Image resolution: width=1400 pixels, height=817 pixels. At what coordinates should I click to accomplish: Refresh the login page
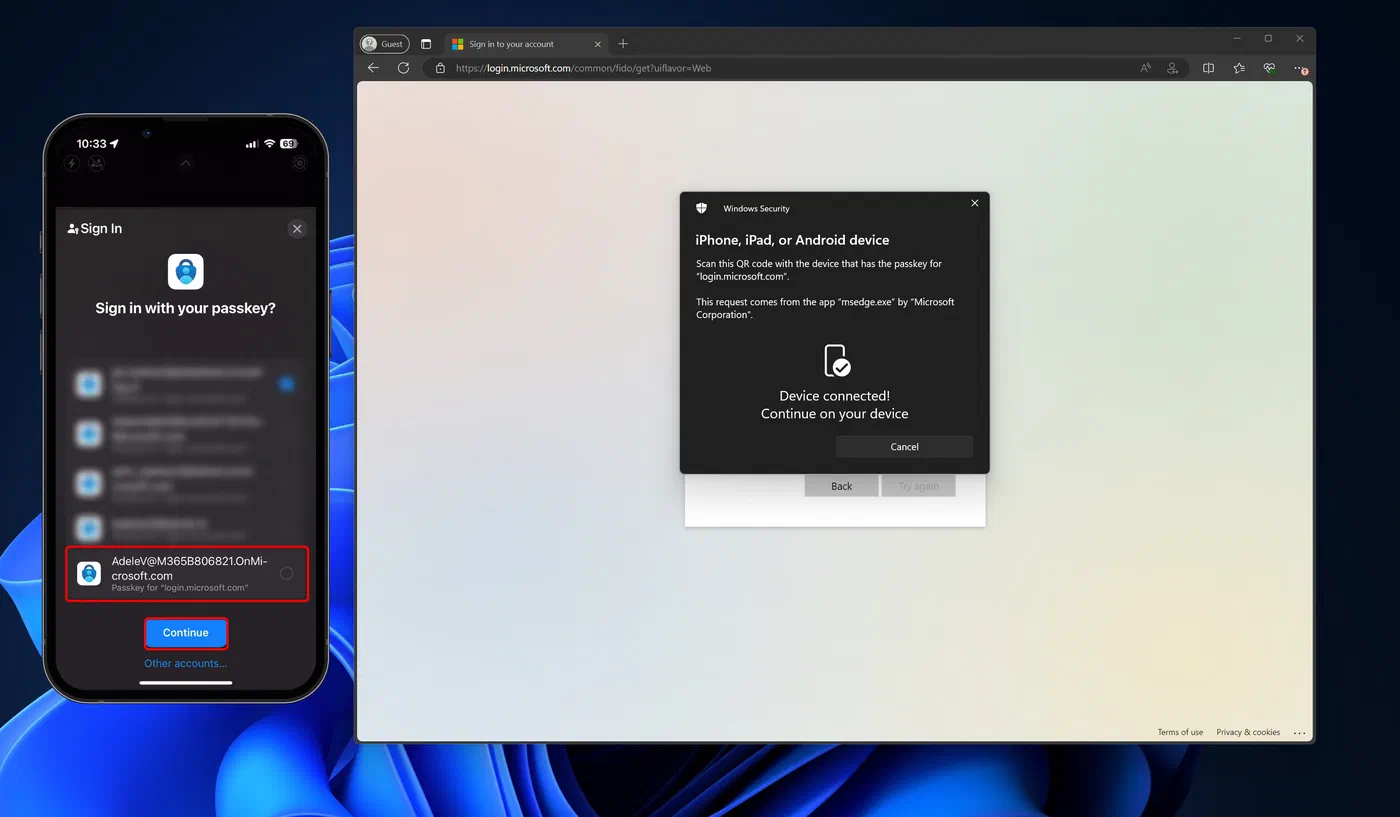(x=403, y=68)
